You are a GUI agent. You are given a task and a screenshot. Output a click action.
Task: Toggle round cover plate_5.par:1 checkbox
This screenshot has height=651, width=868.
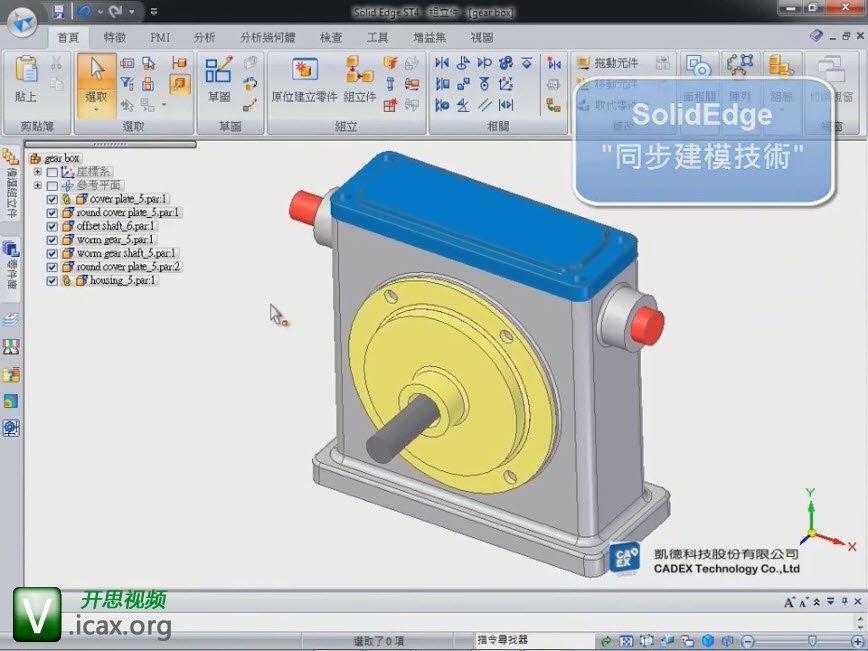pos(52,213)
